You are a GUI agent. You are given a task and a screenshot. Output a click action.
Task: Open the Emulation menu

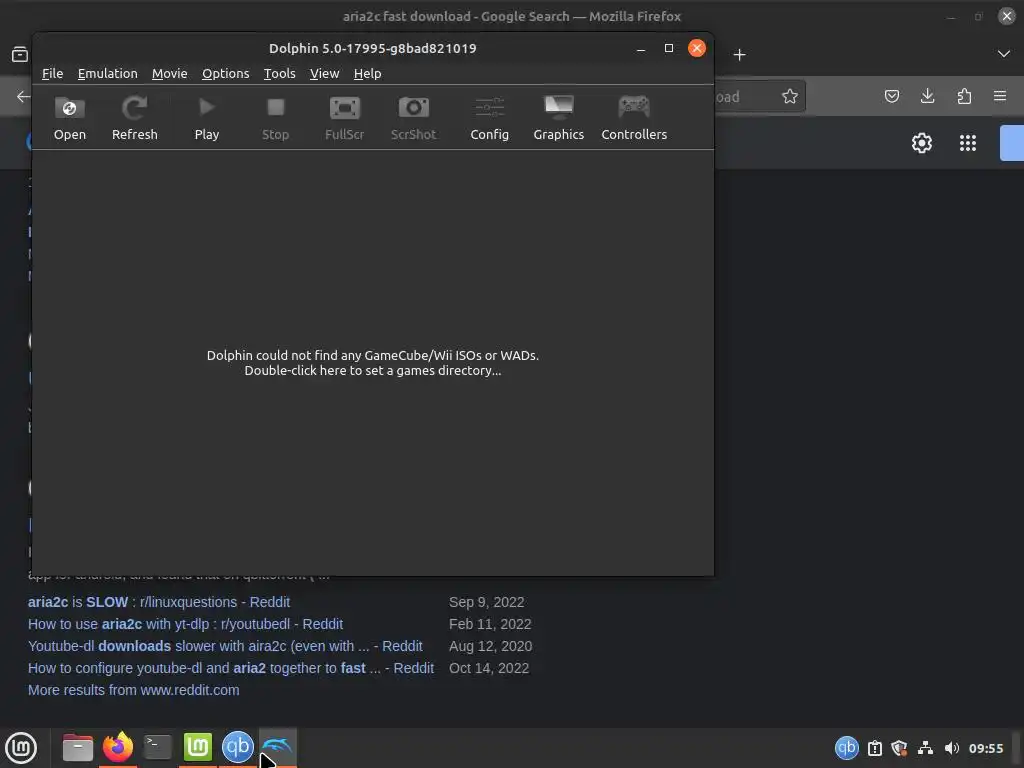pyautogui.click(x=108, y=74)
